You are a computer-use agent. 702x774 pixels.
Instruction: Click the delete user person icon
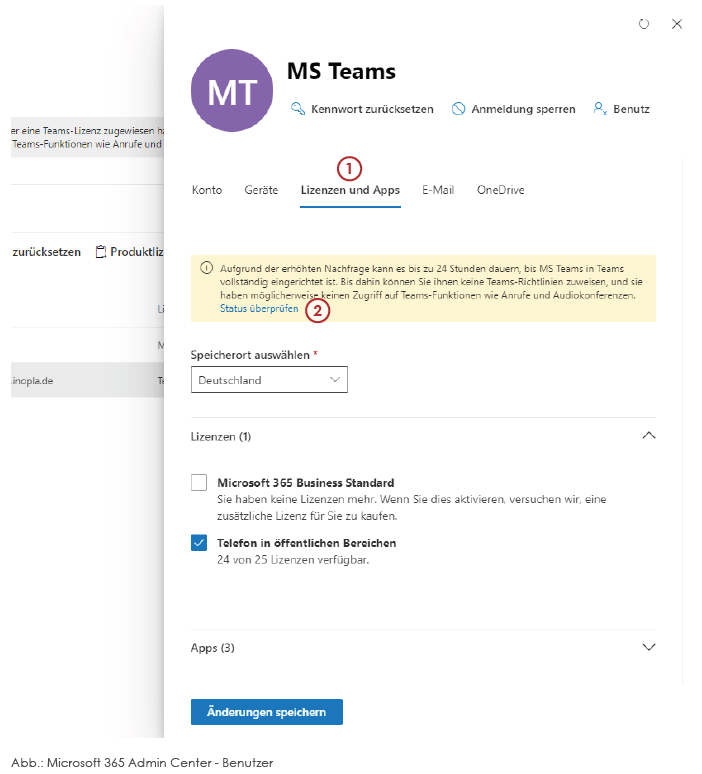point(600,108)
